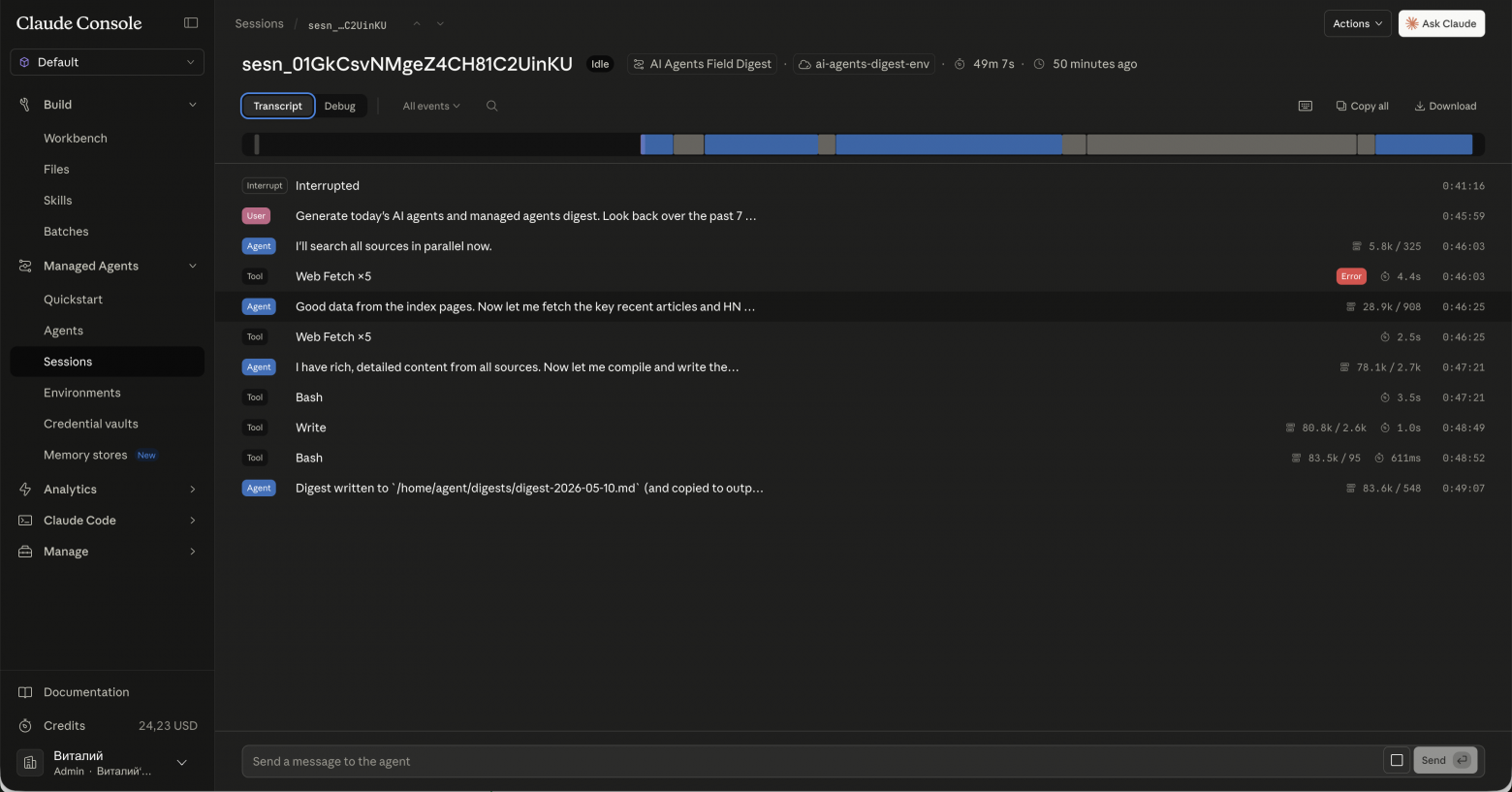Viewport: 1512px width, 792px height.
Task: Click the Send button
Action: coord(1445,761)
